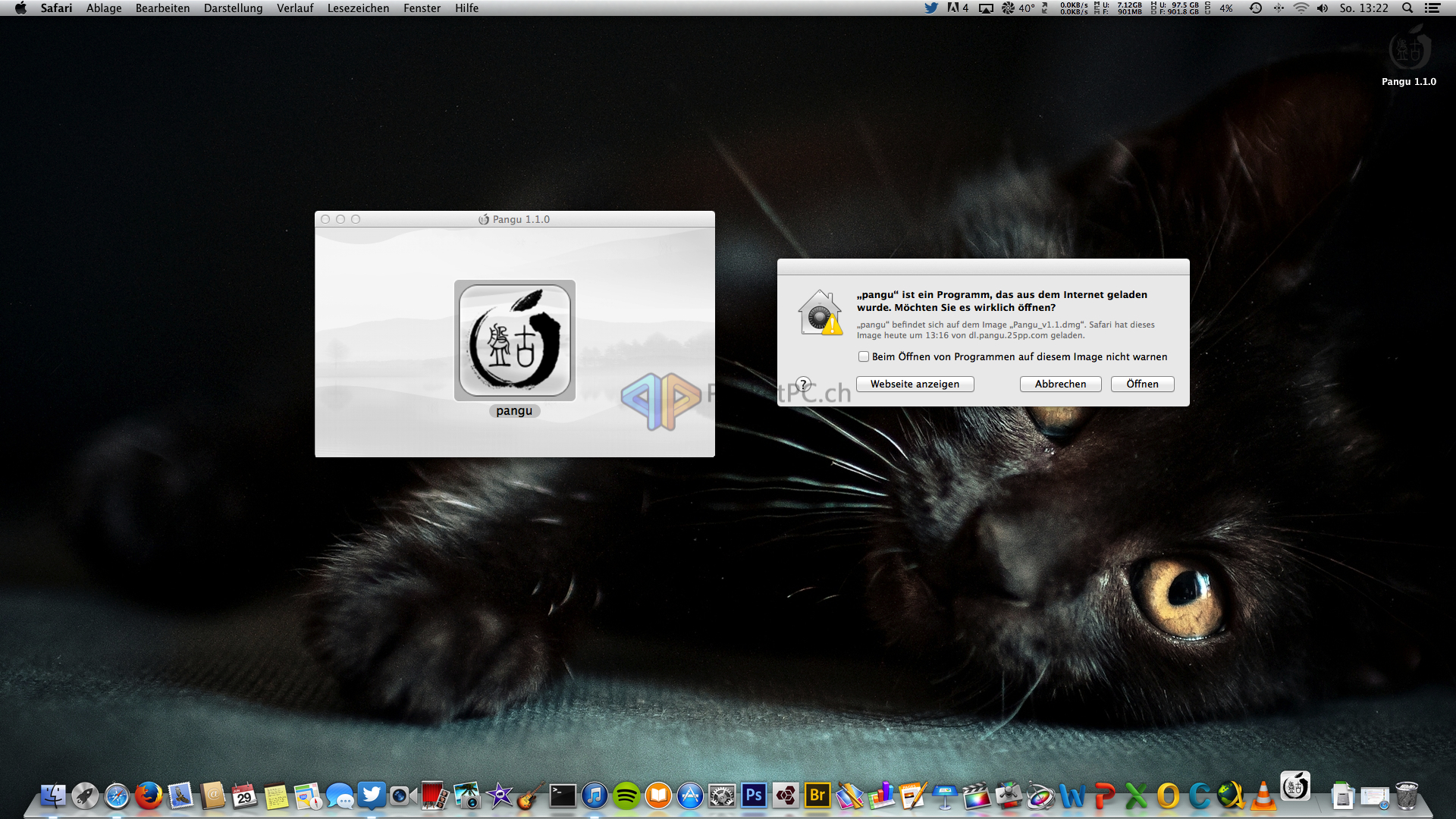Screen dimensions: 1456x819
Task: Open Mail stamp icon in the Dock
Action: click(x=180, y=795)
